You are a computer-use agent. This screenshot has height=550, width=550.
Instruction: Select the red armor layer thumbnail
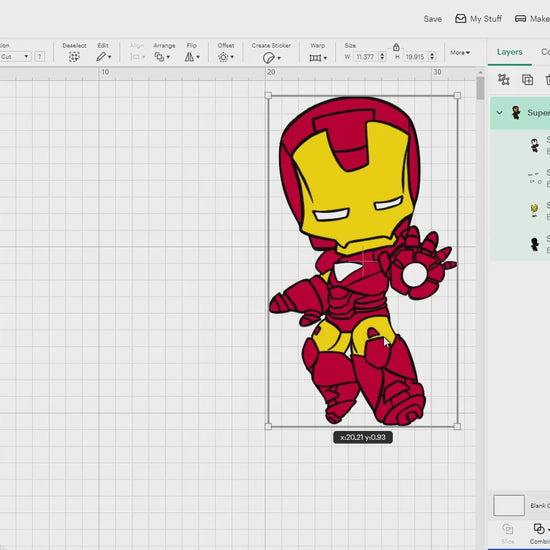tap(535, 145)
